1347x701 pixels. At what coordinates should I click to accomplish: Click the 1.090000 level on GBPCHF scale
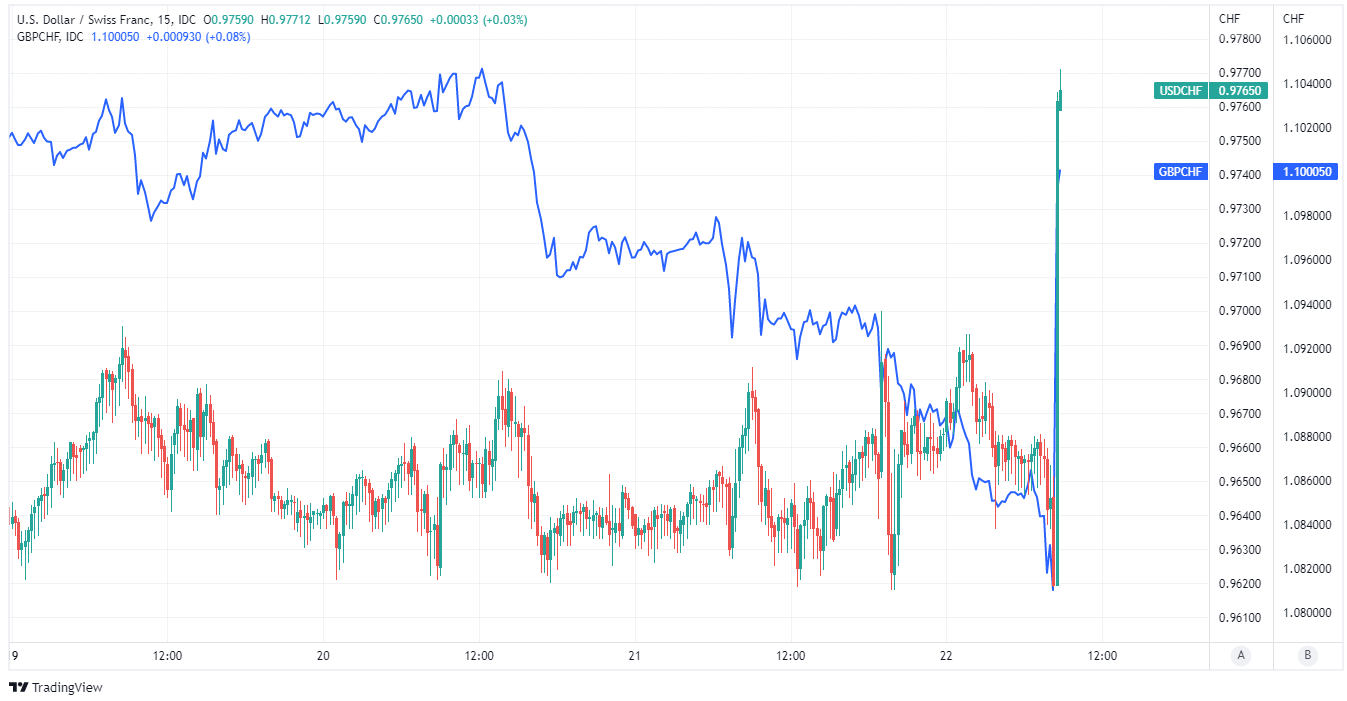tap(1306, 392)
